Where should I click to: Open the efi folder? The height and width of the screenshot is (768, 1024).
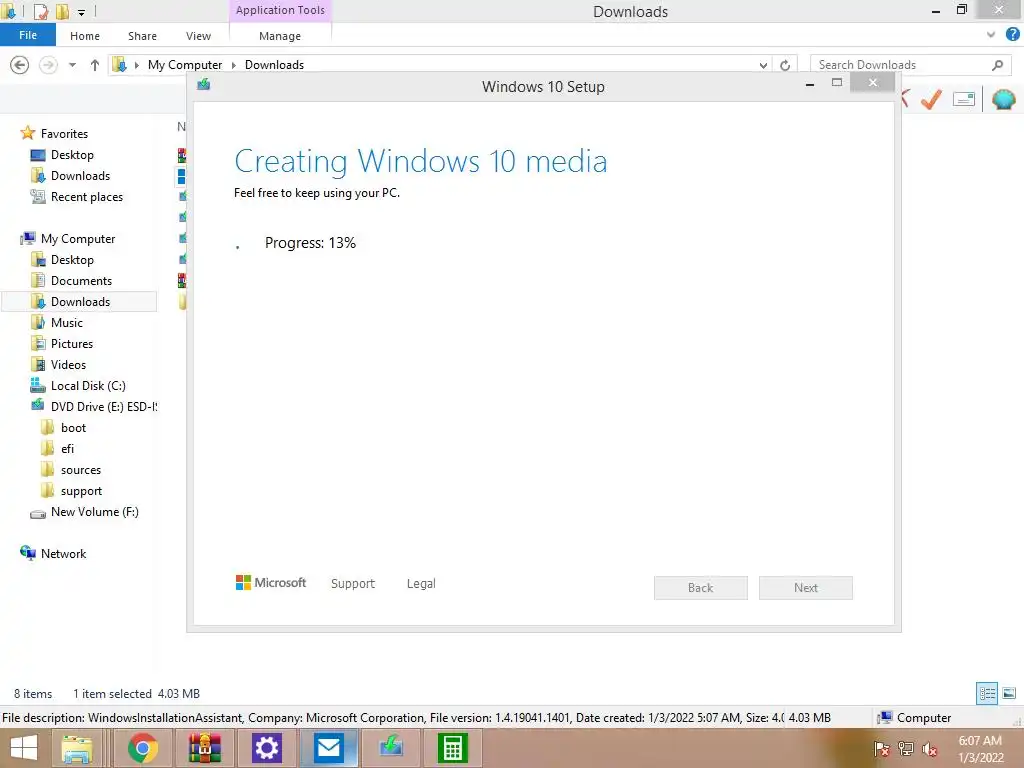pyautogui.click(x=67, y=449)
